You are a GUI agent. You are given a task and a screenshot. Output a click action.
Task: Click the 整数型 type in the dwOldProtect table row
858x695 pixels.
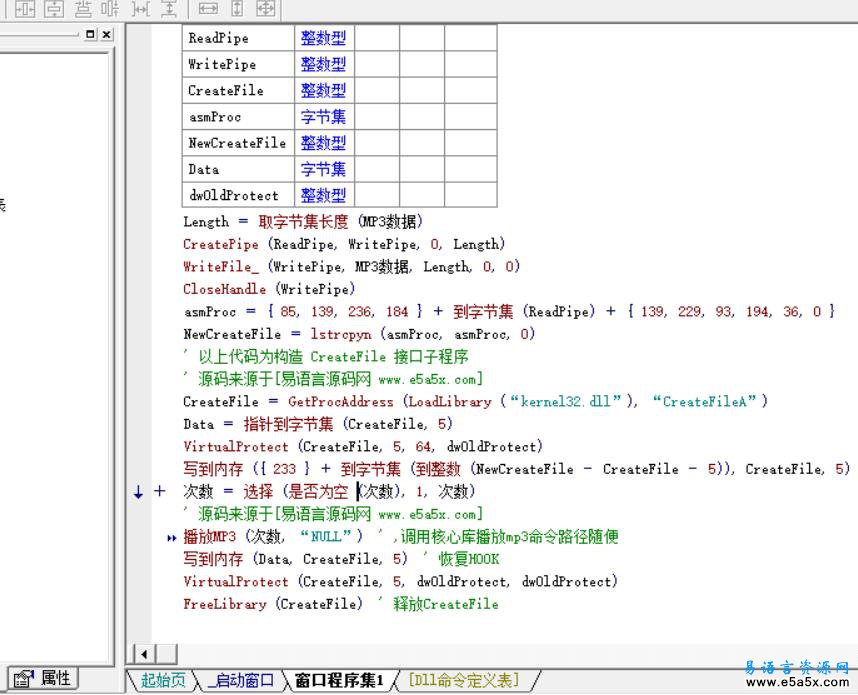[323, 195]
